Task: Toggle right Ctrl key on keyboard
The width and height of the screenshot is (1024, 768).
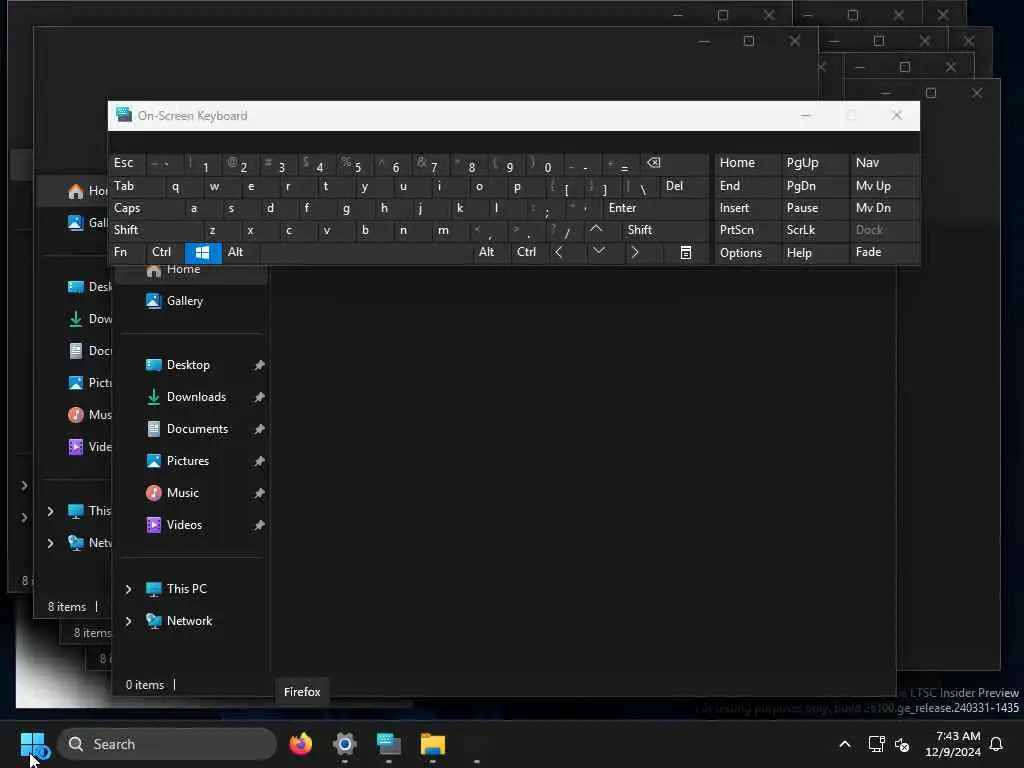Action: pyautogui.click(x=530, y=253)
